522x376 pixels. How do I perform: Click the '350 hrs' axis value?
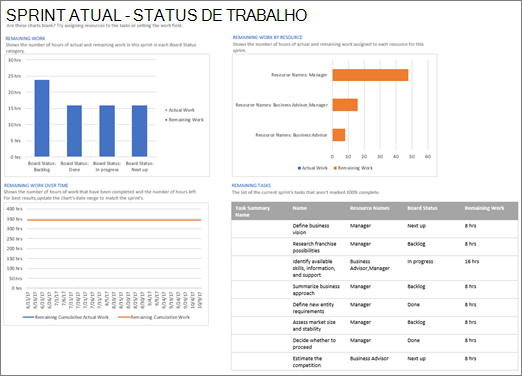[x=14, y=219]
